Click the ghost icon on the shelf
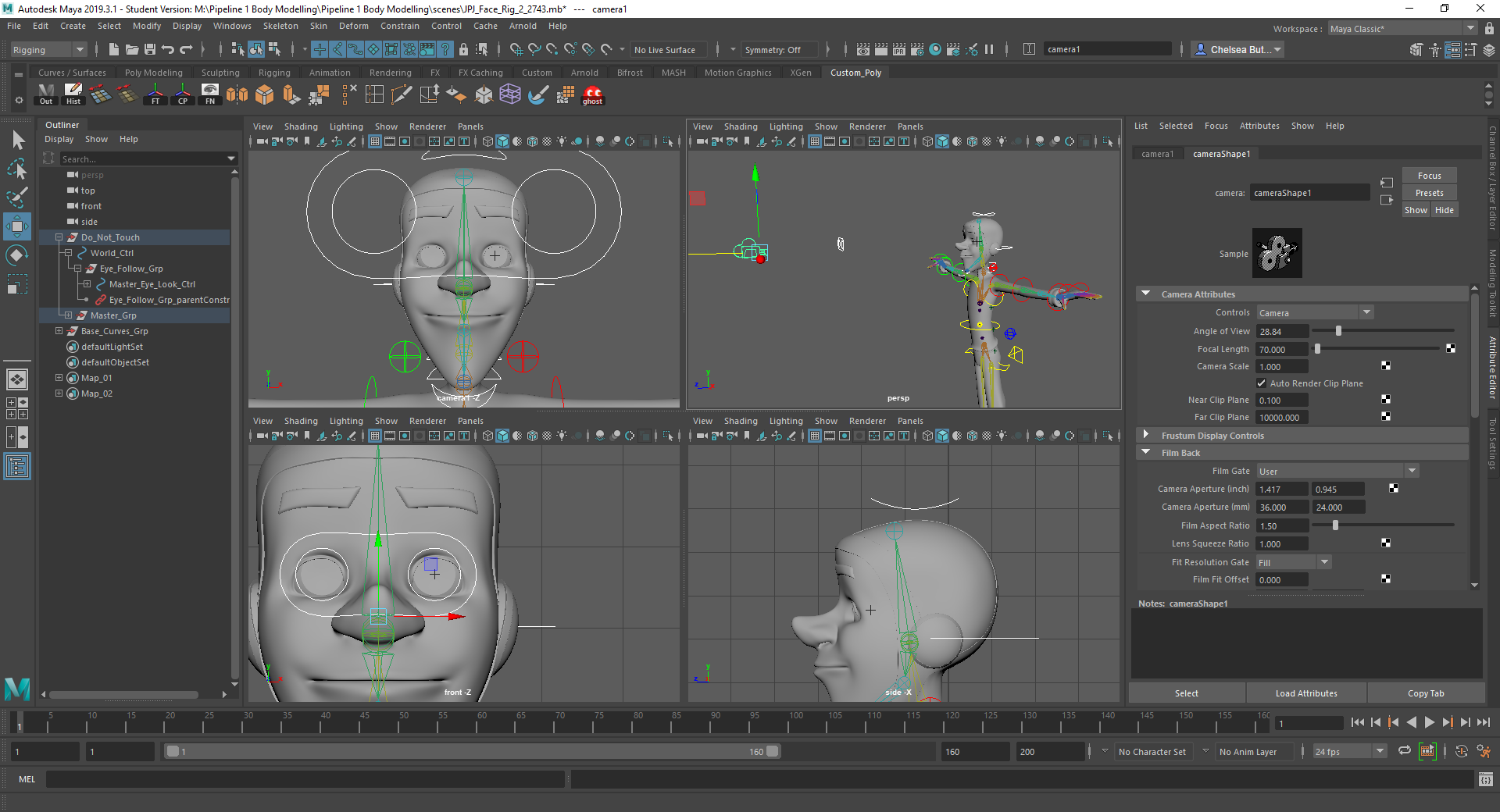This screenshot has height=812, width=1500. 592,95
